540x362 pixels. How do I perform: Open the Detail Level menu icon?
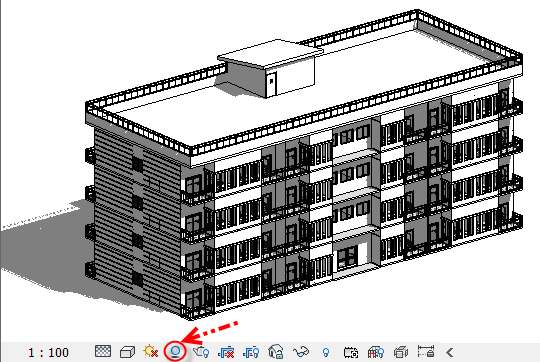pyautogui.click(x=103, y=351)
